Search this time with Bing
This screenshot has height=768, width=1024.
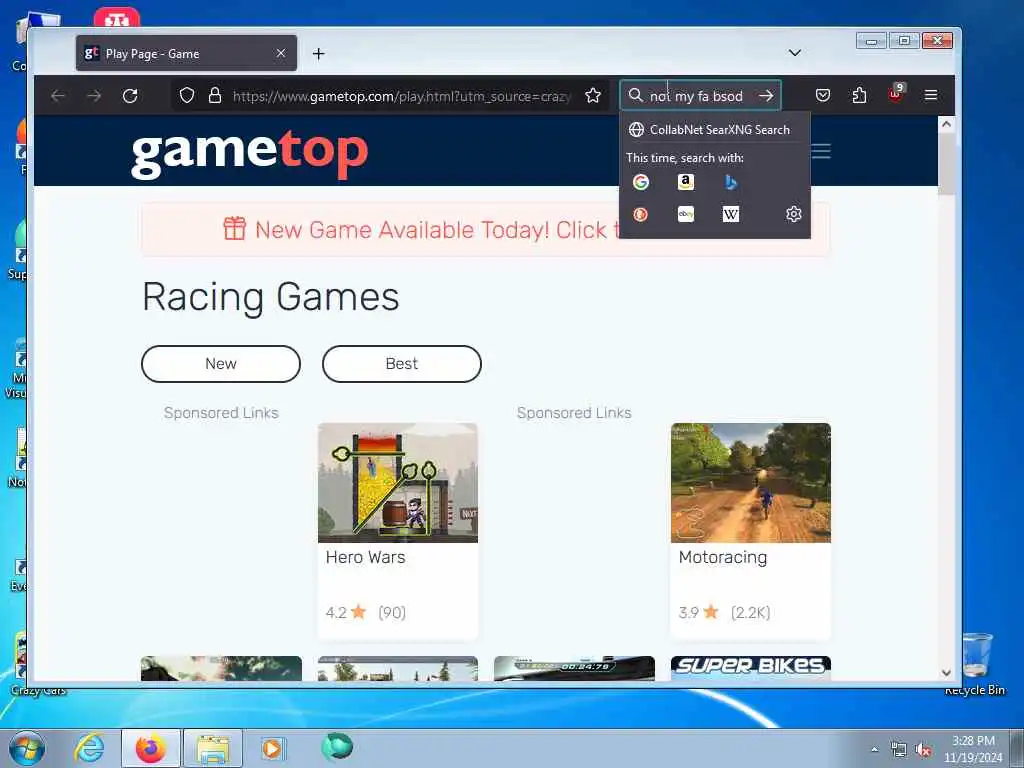pos(731,182)
